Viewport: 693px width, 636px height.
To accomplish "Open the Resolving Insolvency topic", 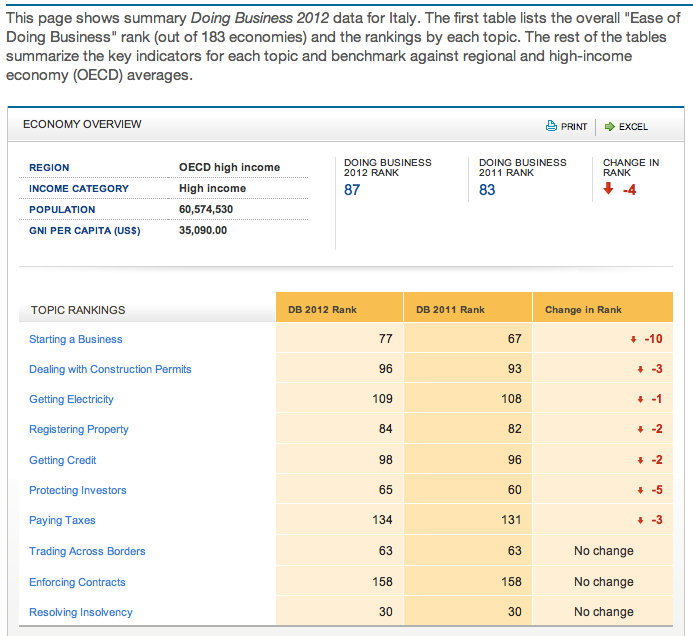I will 81,612.
